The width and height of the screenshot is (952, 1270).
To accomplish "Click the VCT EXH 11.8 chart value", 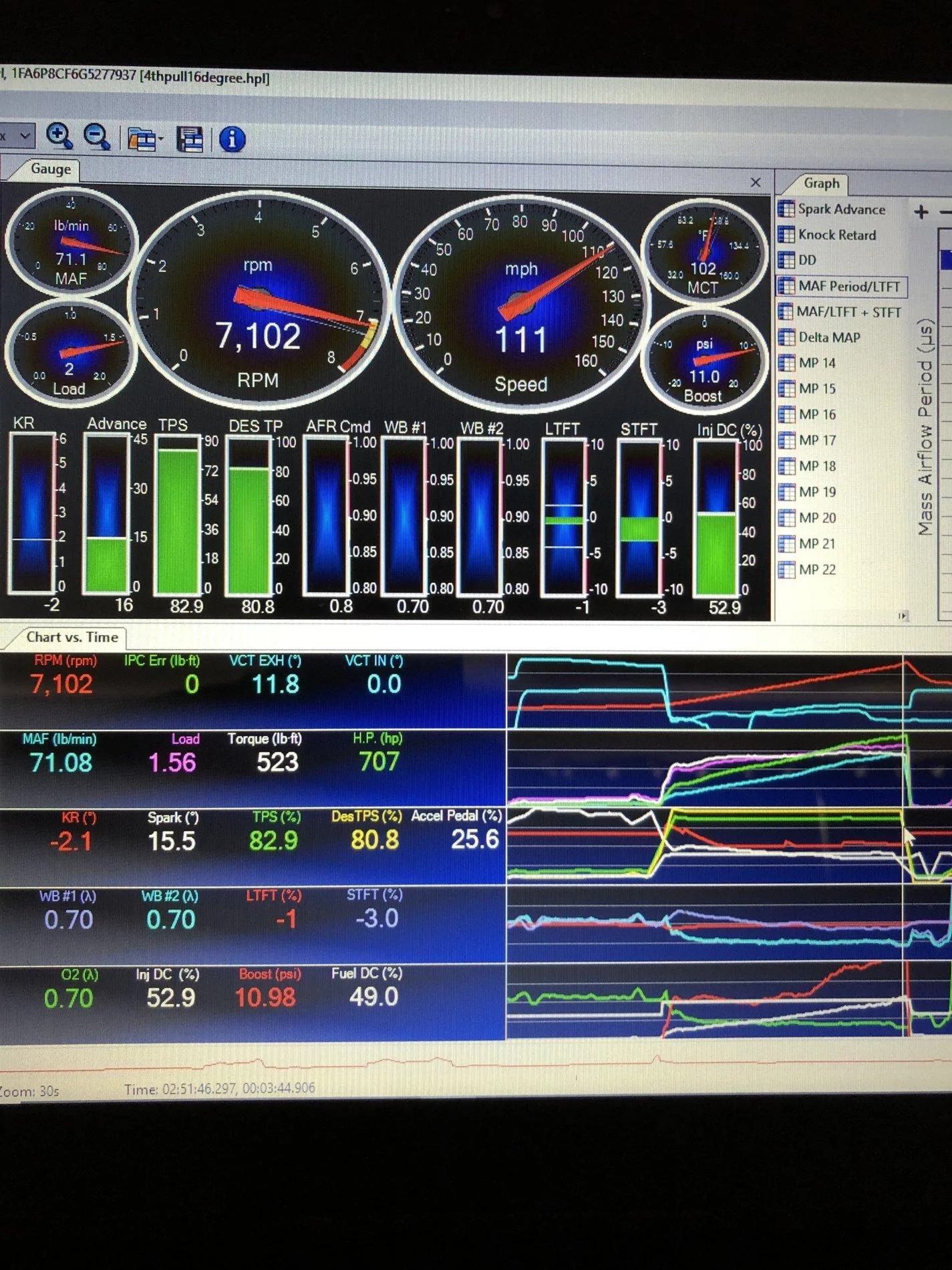I will [275, 684].
